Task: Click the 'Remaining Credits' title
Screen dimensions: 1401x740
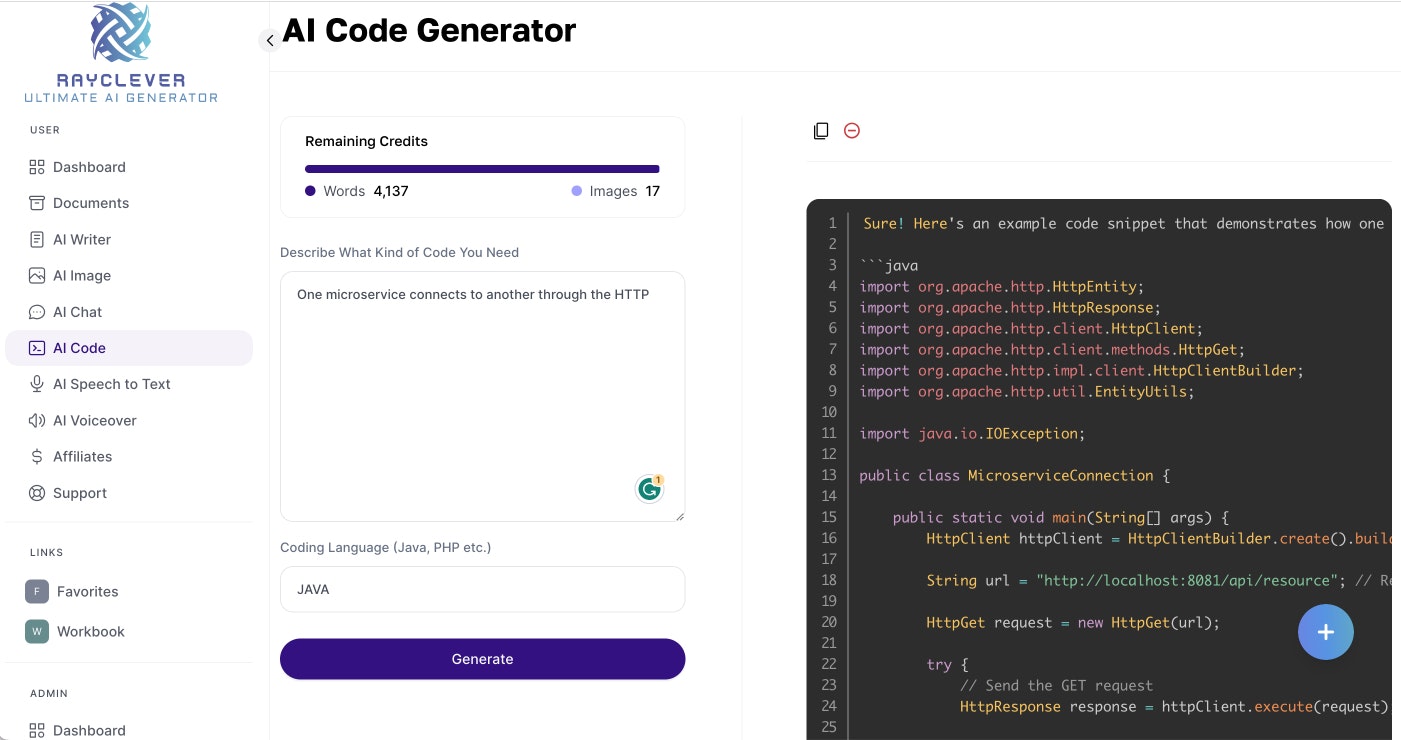Action: [366, 141]
